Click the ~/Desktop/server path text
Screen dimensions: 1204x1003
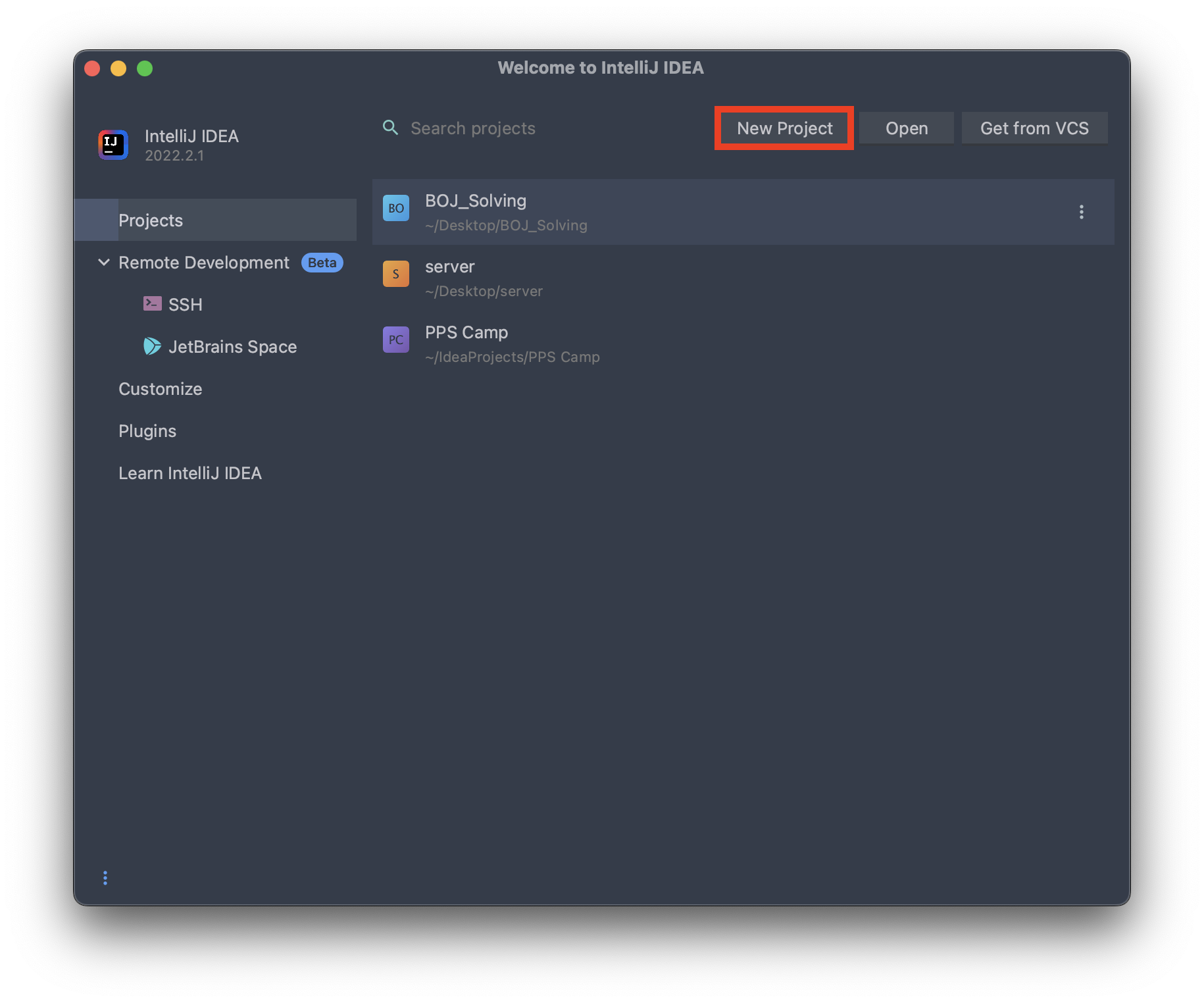[484, 291]
